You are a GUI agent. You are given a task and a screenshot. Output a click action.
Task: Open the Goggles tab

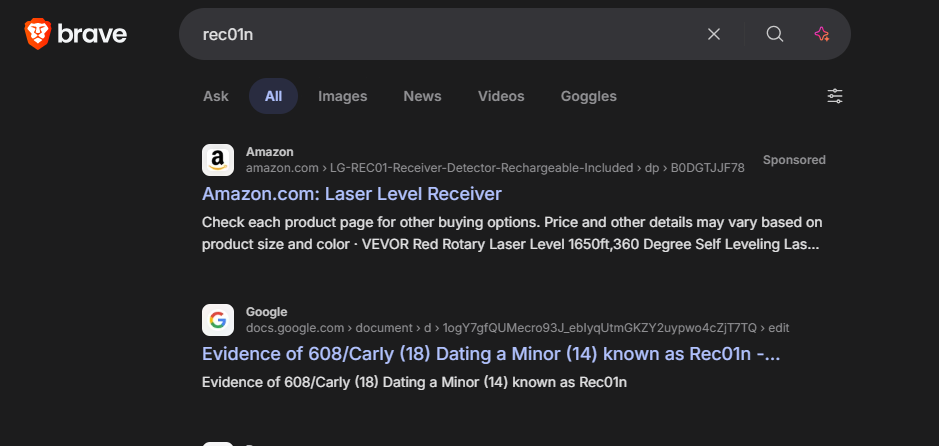(x=588, y=96)
